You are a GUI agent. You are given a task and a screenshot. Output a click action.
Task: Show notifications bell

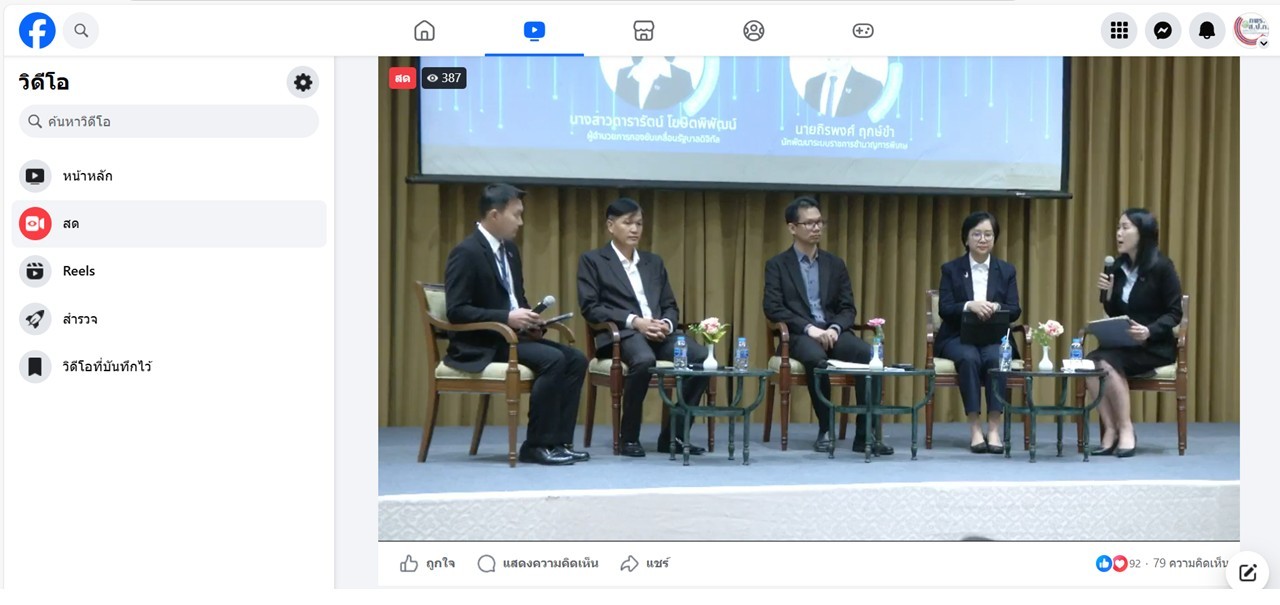1207,31
